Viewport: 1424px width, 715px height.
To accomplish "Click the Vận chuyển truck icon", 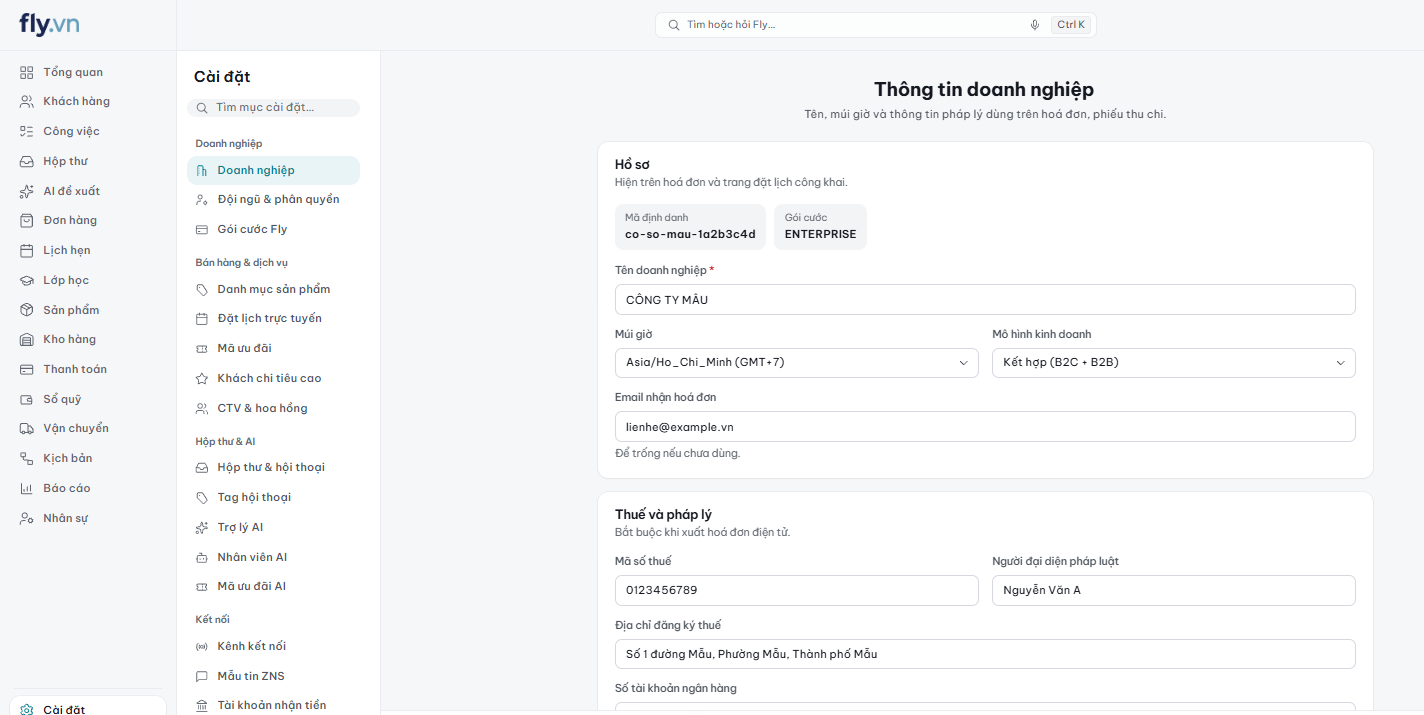I will [x=27, y=428].
